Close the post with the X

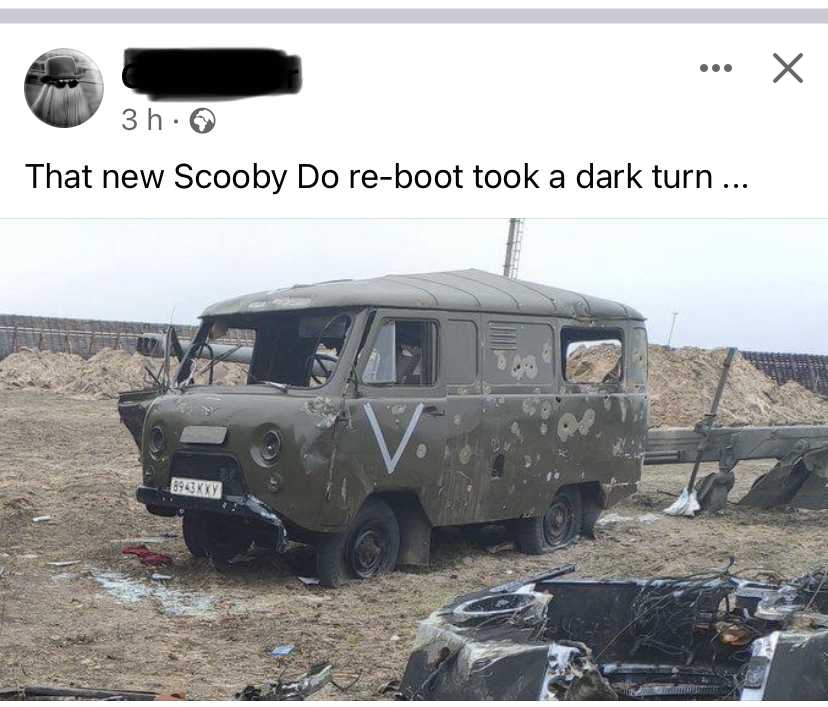coord(787,68)
